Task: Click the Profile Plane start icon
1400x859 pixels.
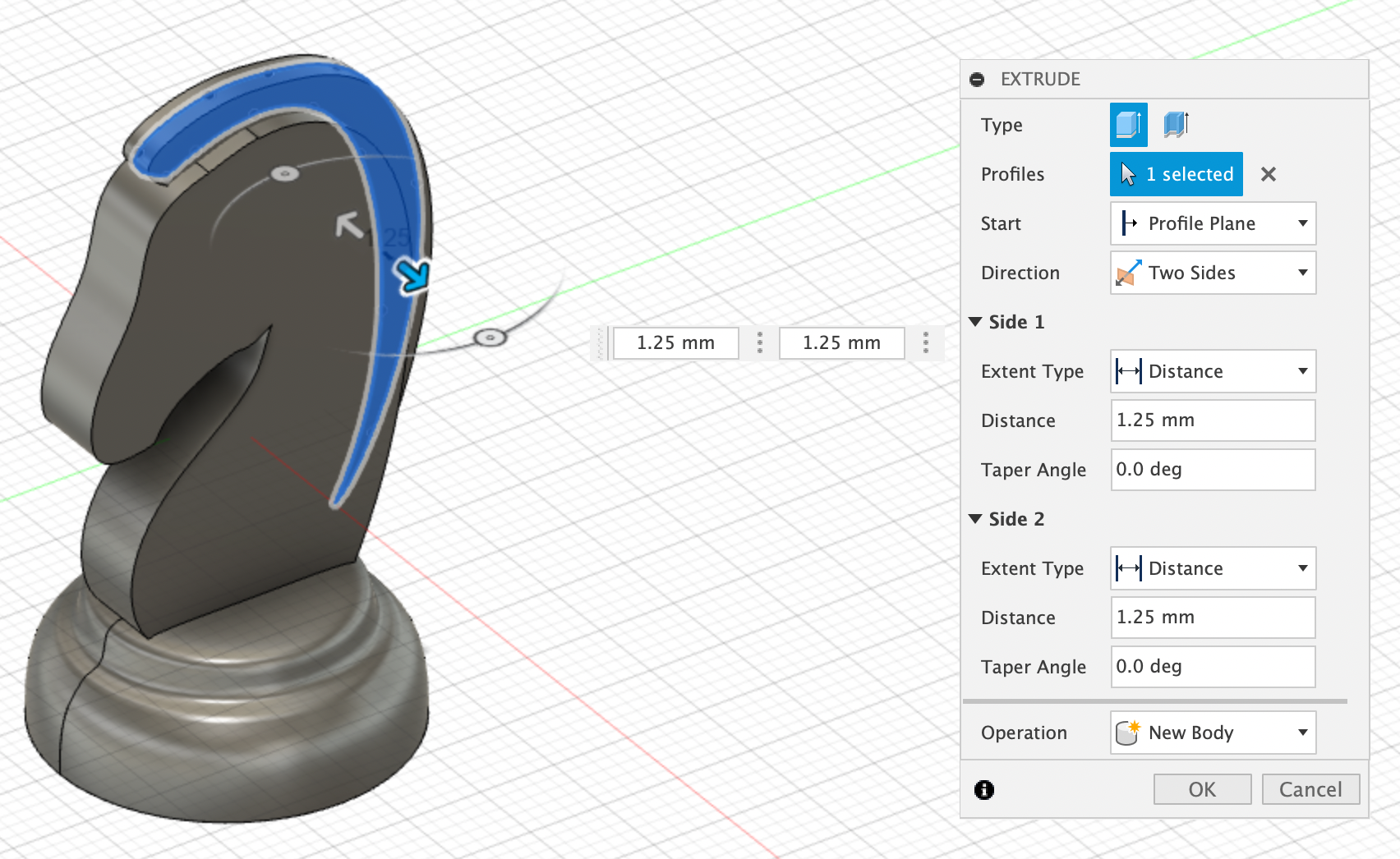Action: tap(1129, 223)
